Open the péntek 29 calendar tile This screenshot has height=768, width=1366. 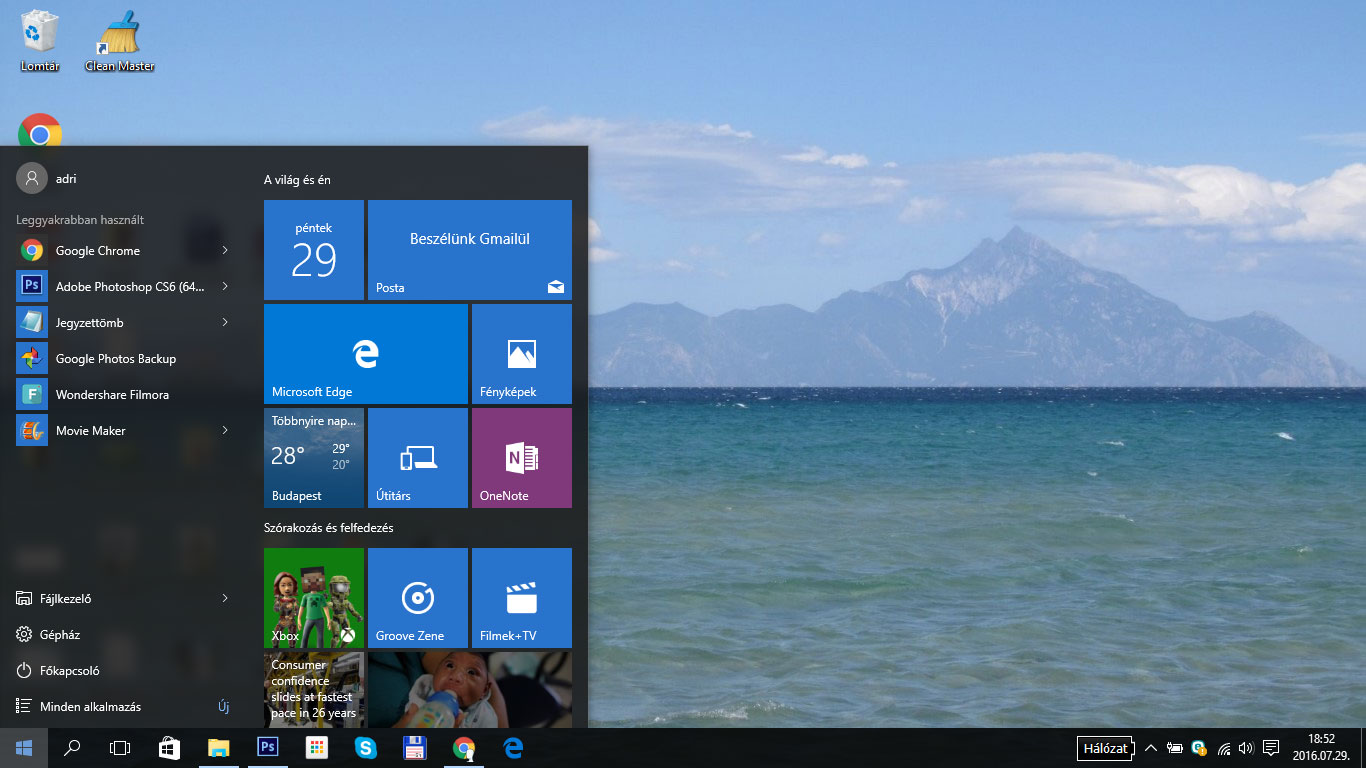click(314, 250)
